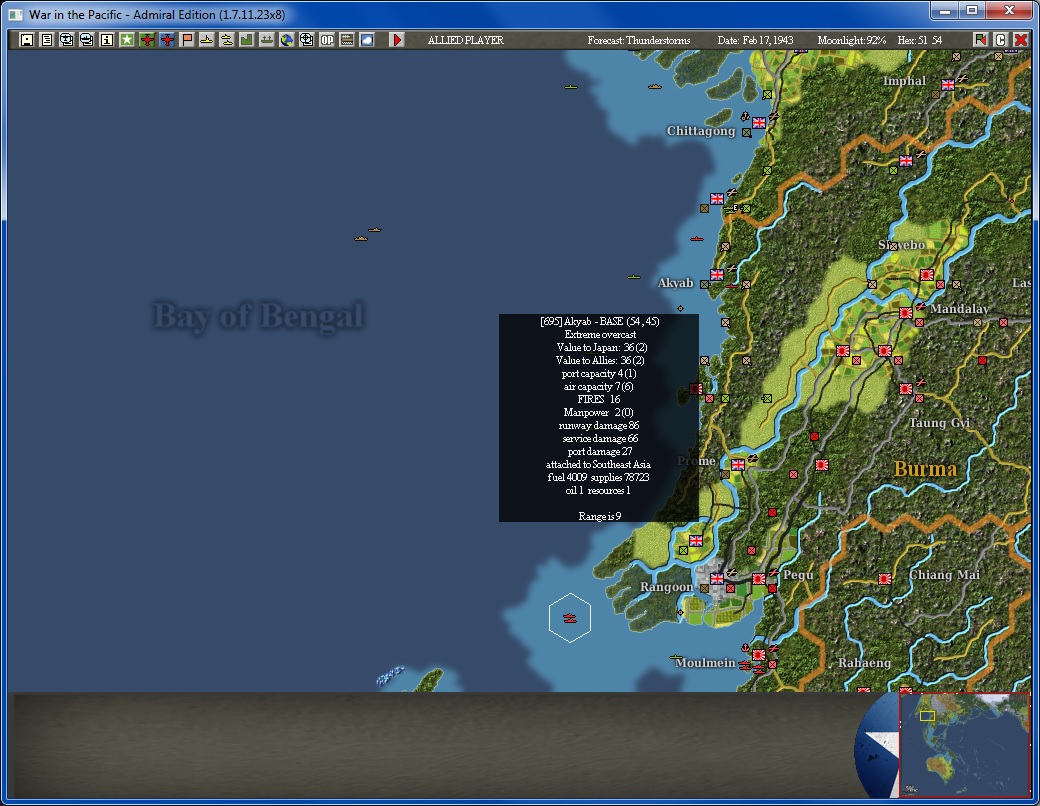
Task: Click the 'FIRES 16' tooltip line
Action: [x=599, y=399]
